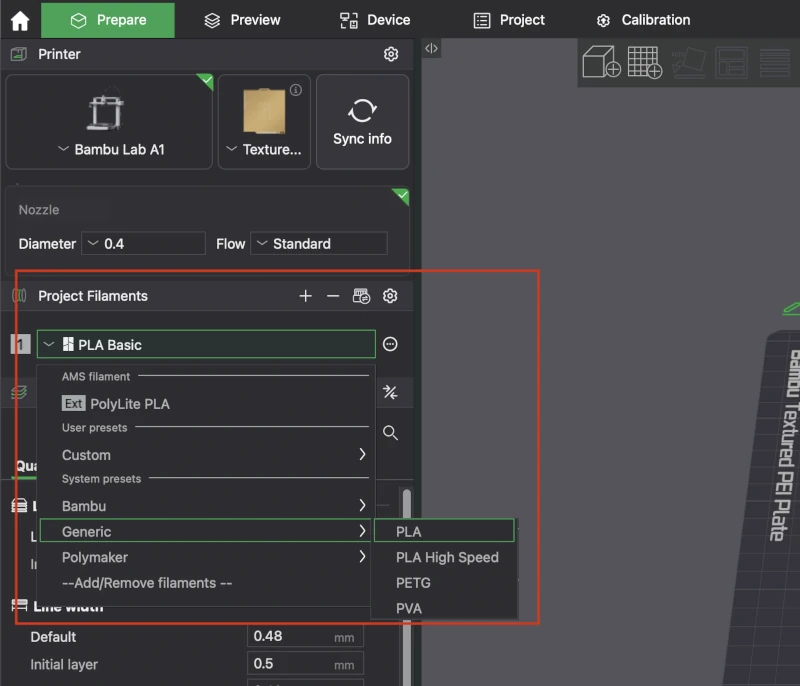Image resolution: width=800 pixels, height=686 pixels.
Task: Click the settings panel scrollbar
Action: coord(407,587)
